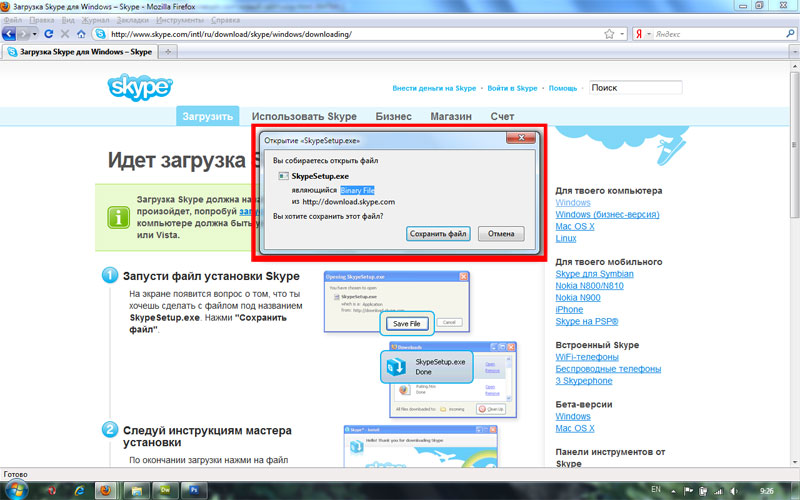Select the Загрузить navigation tab
Screen dimensions: 800x500
tap(208, 116)
